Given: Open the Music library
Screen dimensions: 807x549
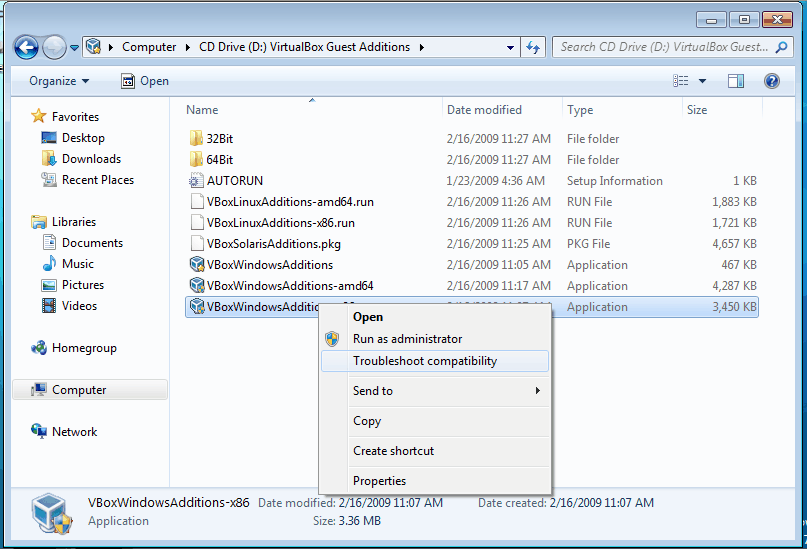Looking at the screenshot, I should click(78, 264).
